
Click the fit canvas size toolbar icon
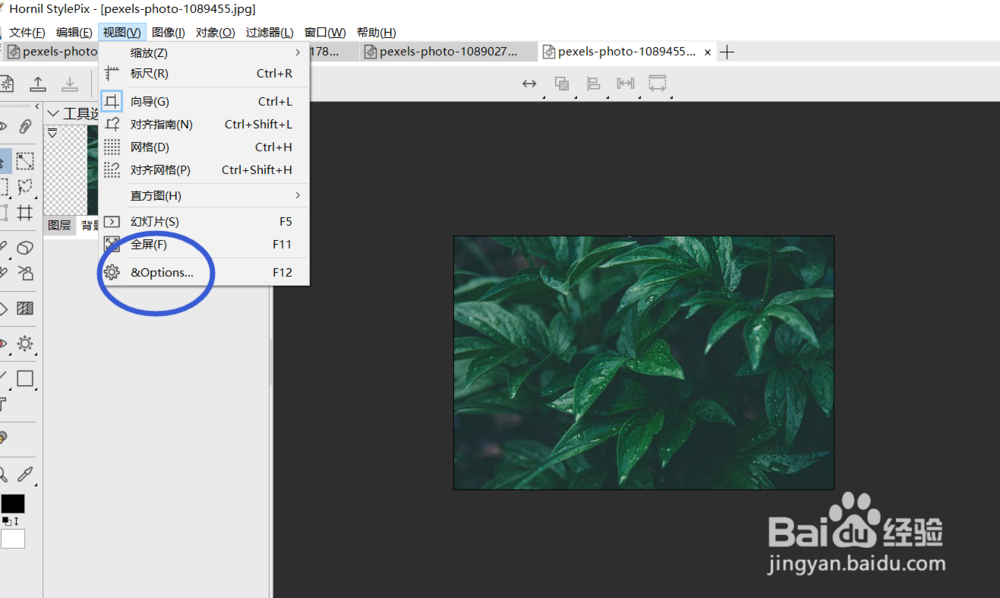click(x=658, y=84)
